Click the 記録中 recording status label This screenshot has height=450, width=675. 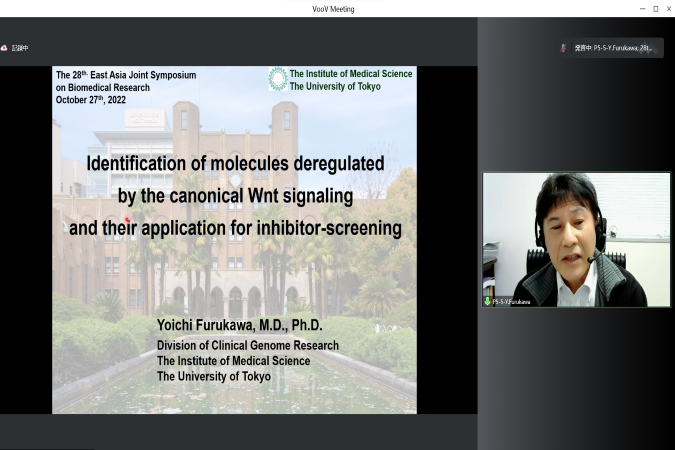coord(20,48)
